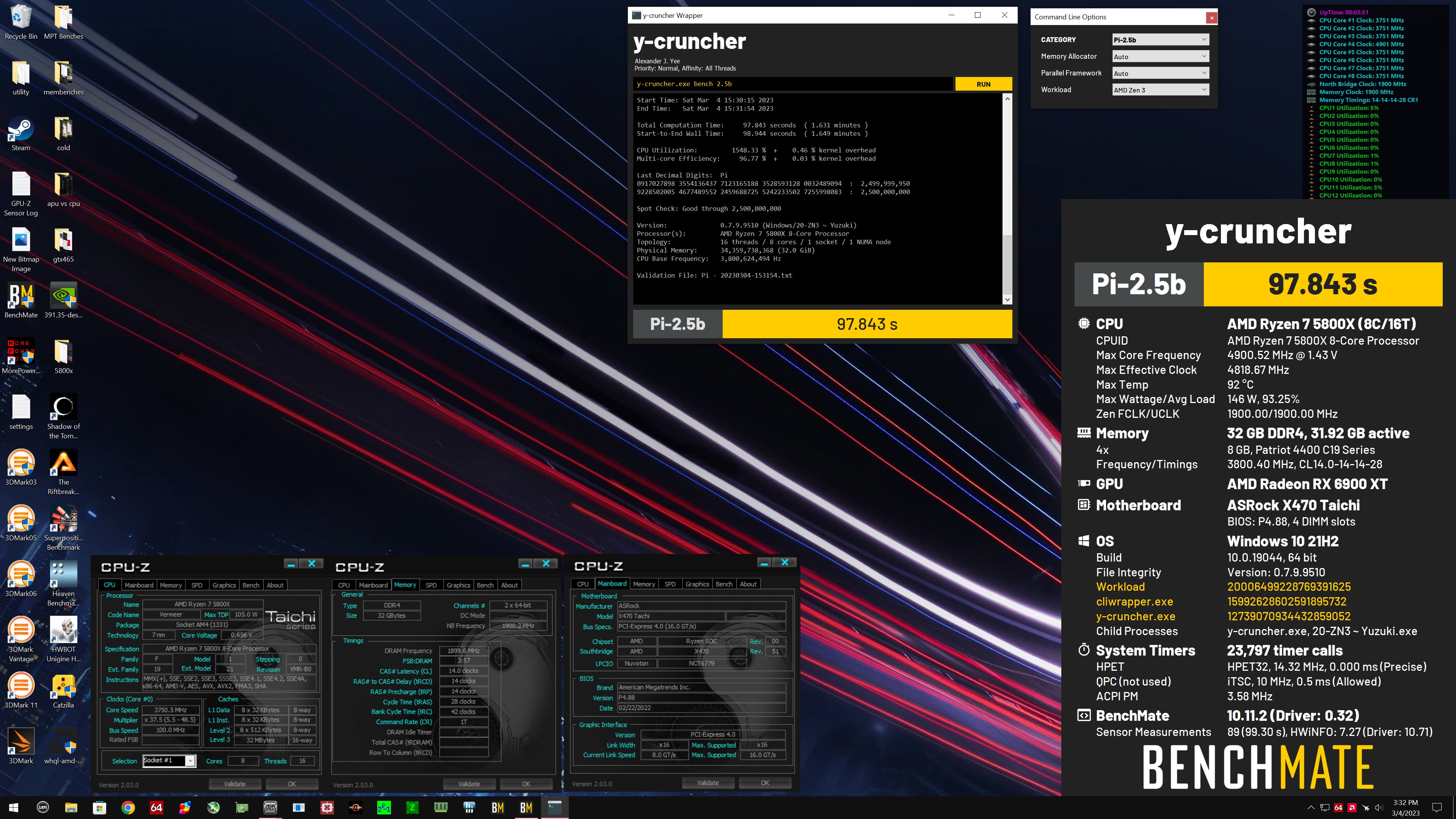This screenshot has width=1456, height=819.
Task: Open File Explorer from the taskbar
Action: coord(71,808)
